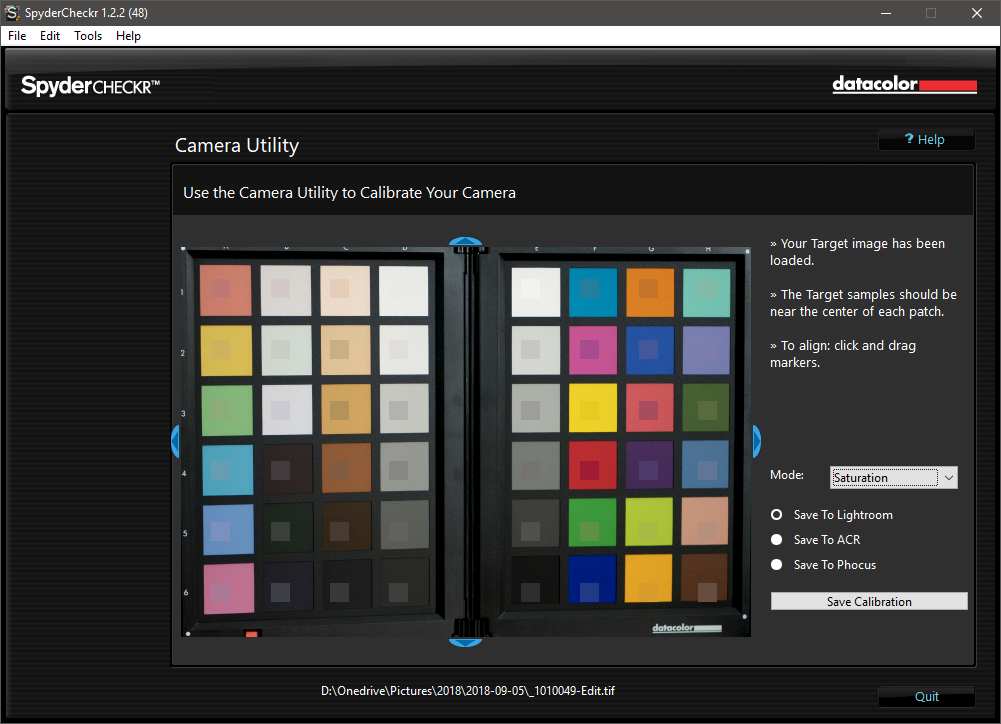Click the lavender patch in column H row 2

(706, 350)
